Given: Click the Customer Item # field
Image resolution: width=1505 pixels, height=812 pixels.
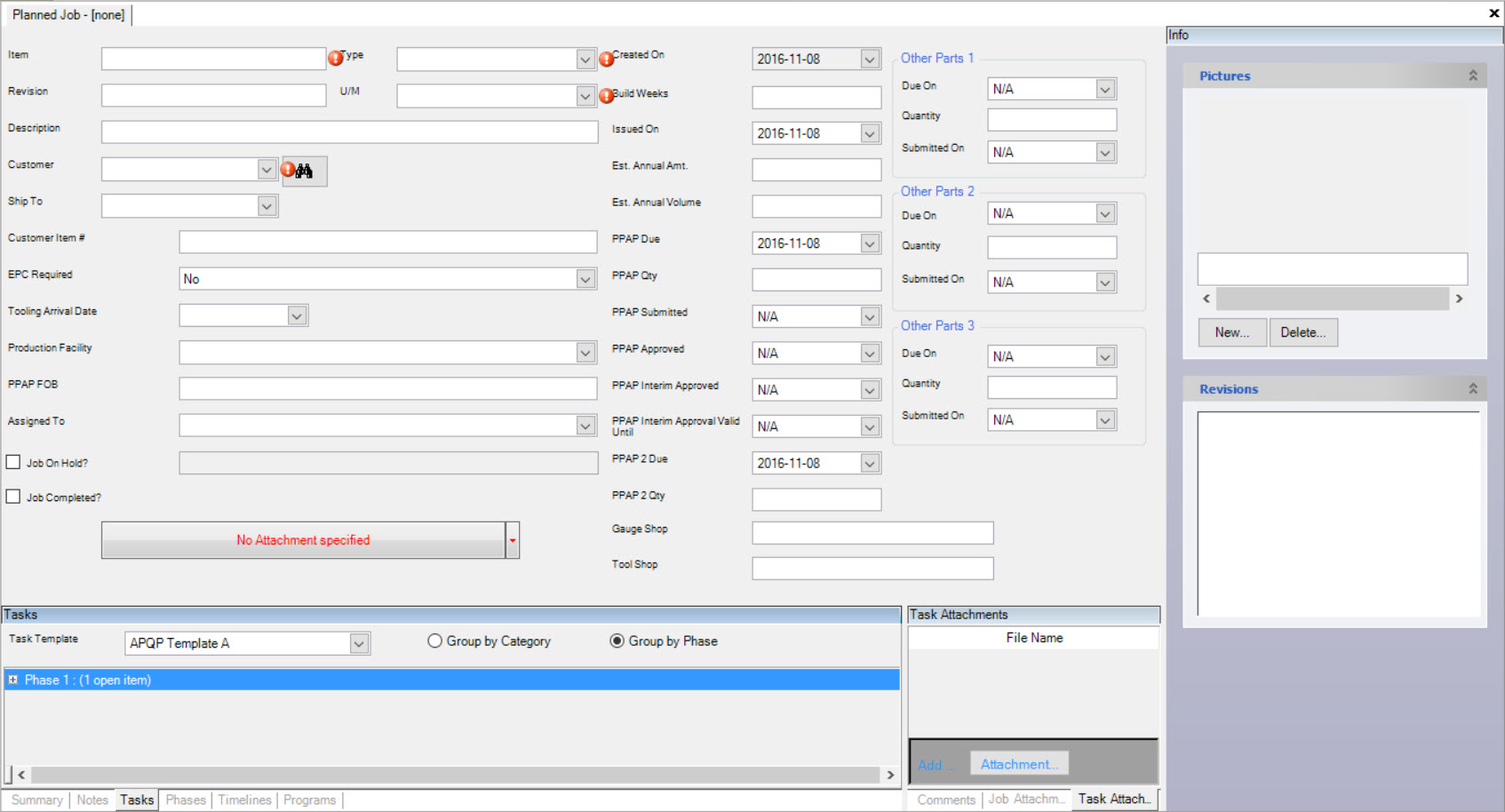Looking at the screenshot, I should [388, 242].
